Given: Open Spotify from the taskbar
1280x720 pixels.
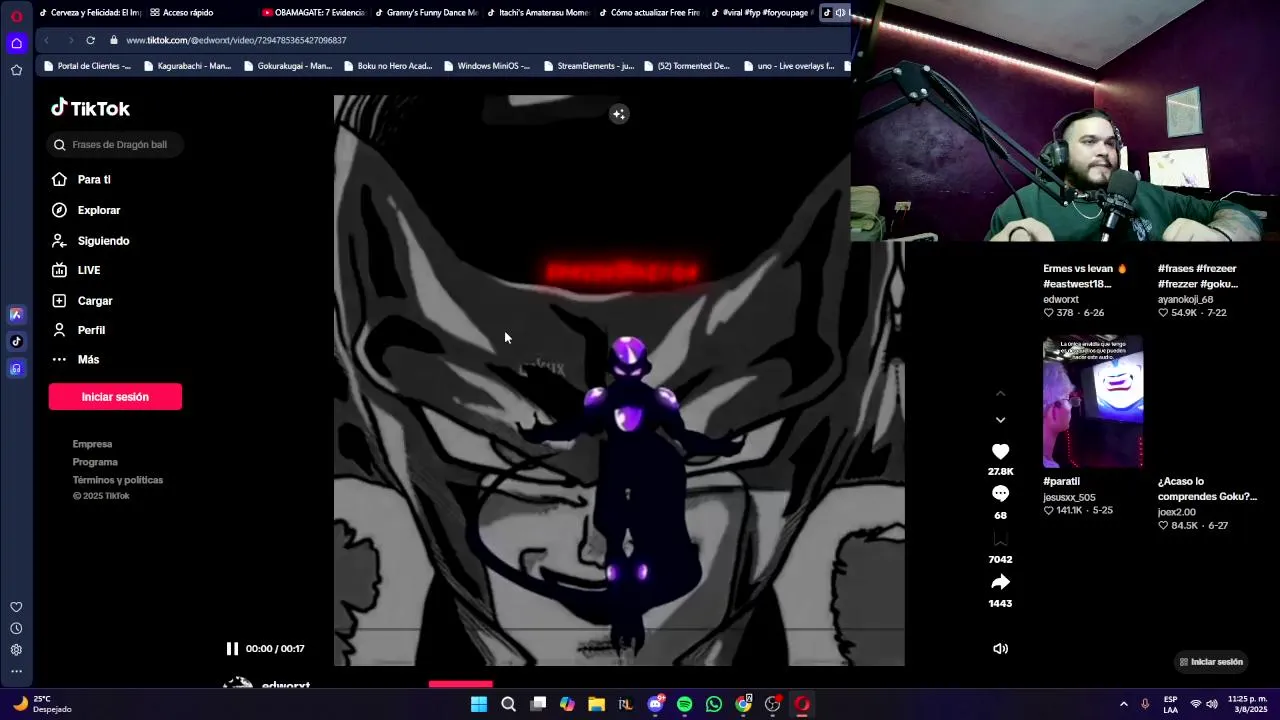Looking at the screenshot, I should point(684,704).
